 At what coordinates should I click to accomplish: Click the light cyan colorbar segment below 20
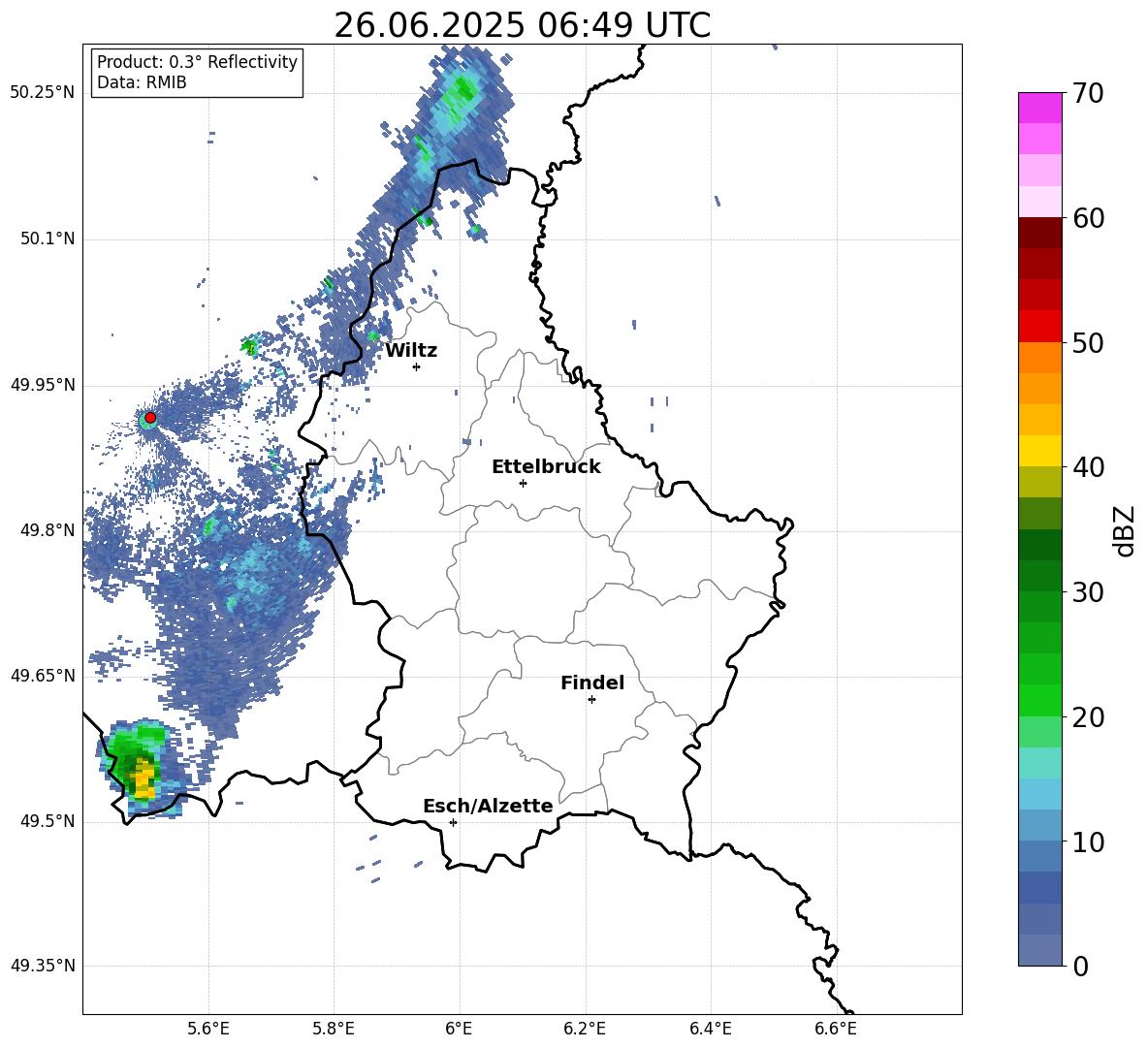tap(1039, 763)
